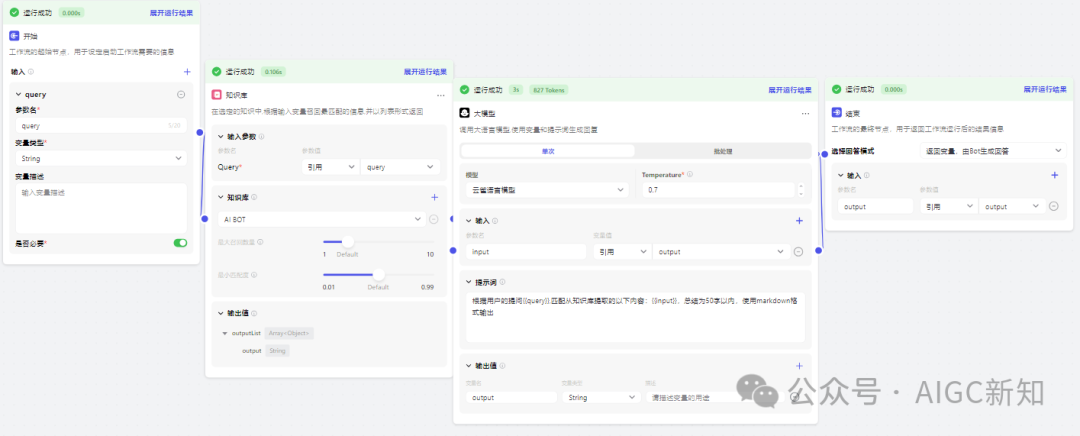The image size is (1080, 436).
Task: Click the Start node's purple icon
Action: tap(14, 36)
